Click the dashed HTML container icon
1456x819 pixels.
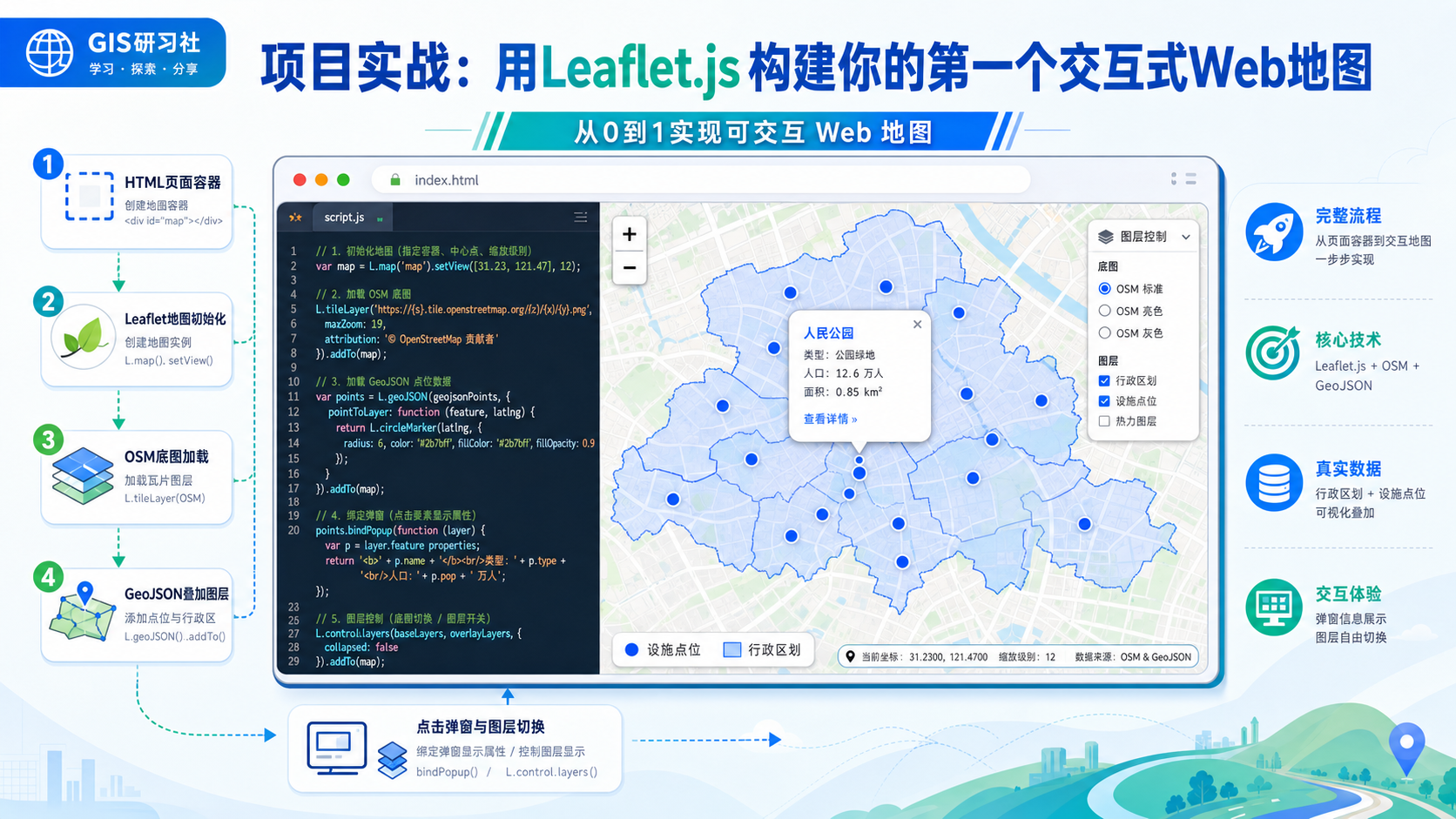tap(90, 196)
